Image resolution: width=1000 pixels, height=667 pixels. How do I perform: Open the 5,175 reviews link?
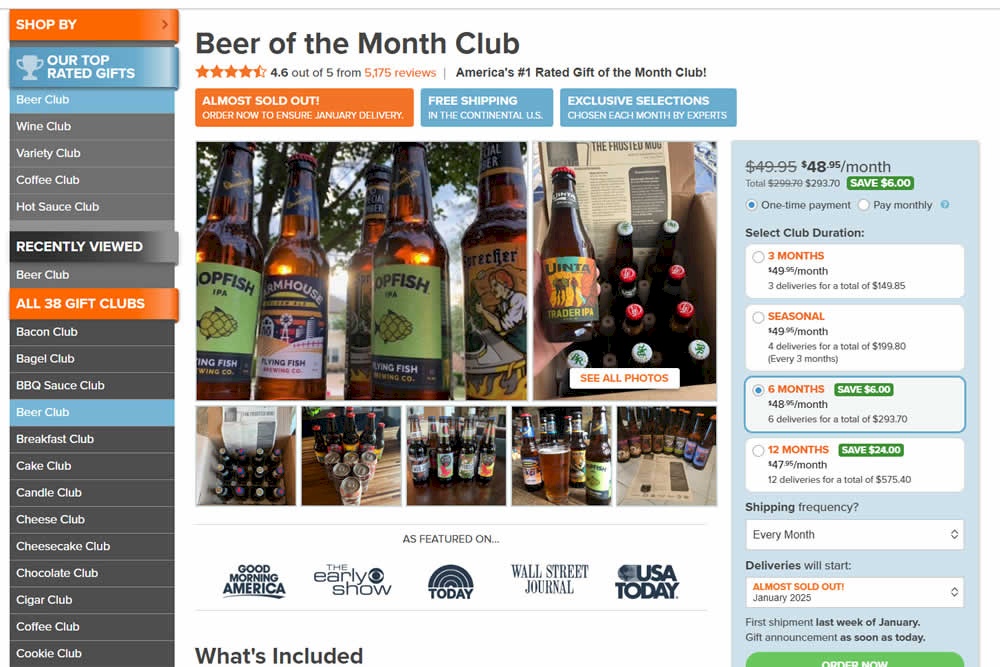(x=400, y=73)
